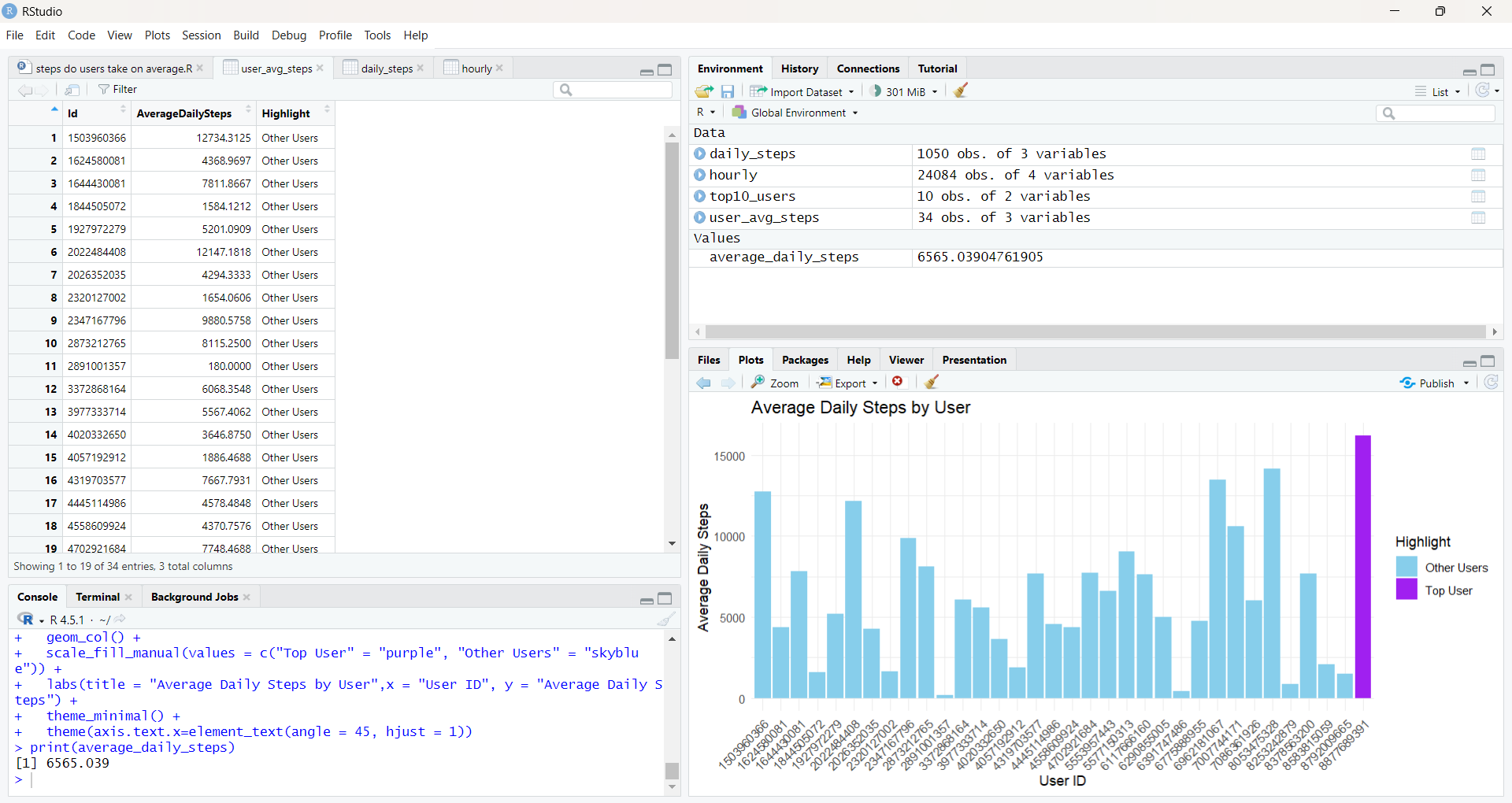Open the Session menu
The height and width of the screenshot is (803, 1512).
(201, 35)
